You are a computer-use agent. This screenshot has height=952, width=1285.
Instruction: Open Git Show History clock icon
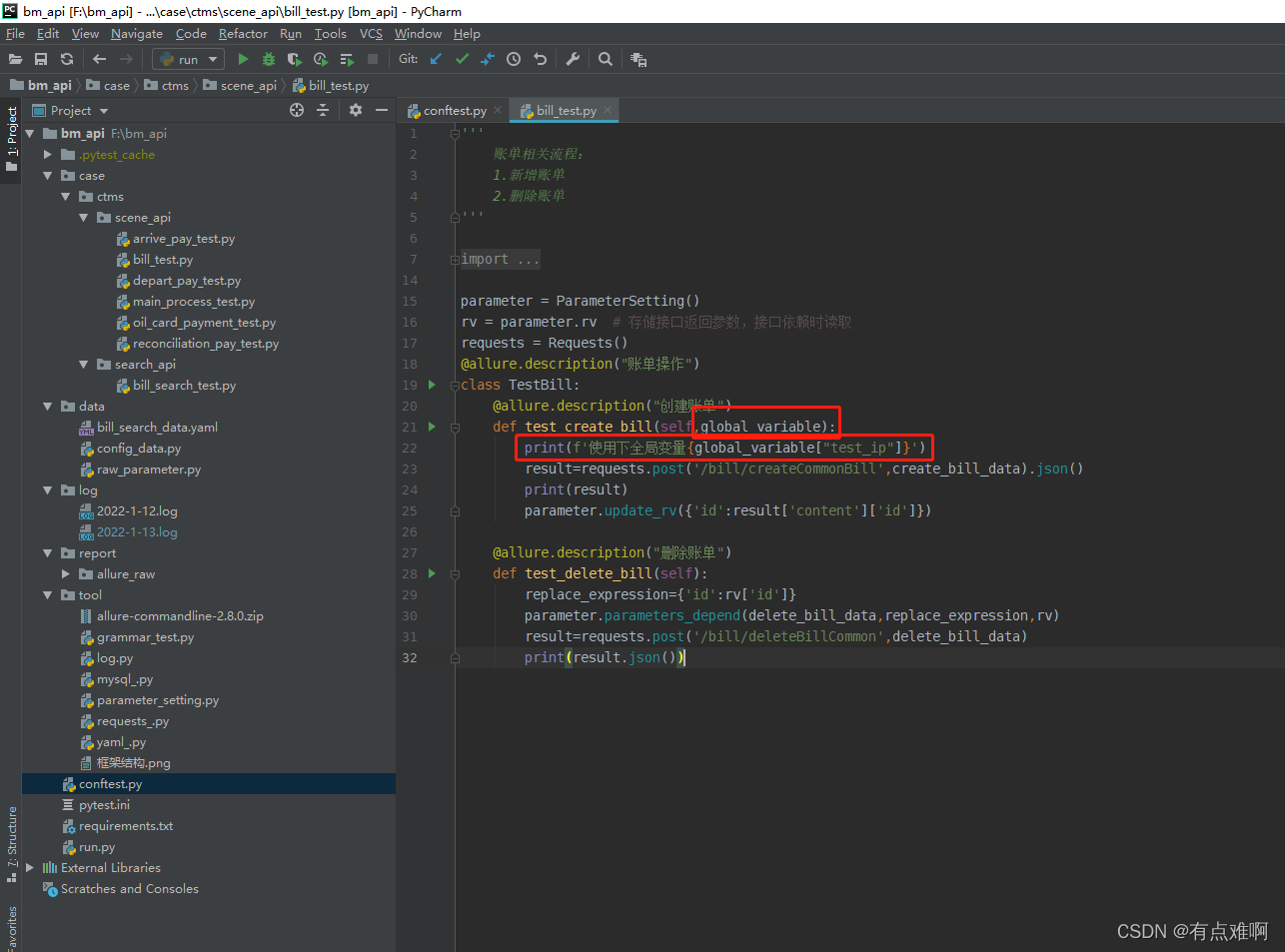click(514, 60)
